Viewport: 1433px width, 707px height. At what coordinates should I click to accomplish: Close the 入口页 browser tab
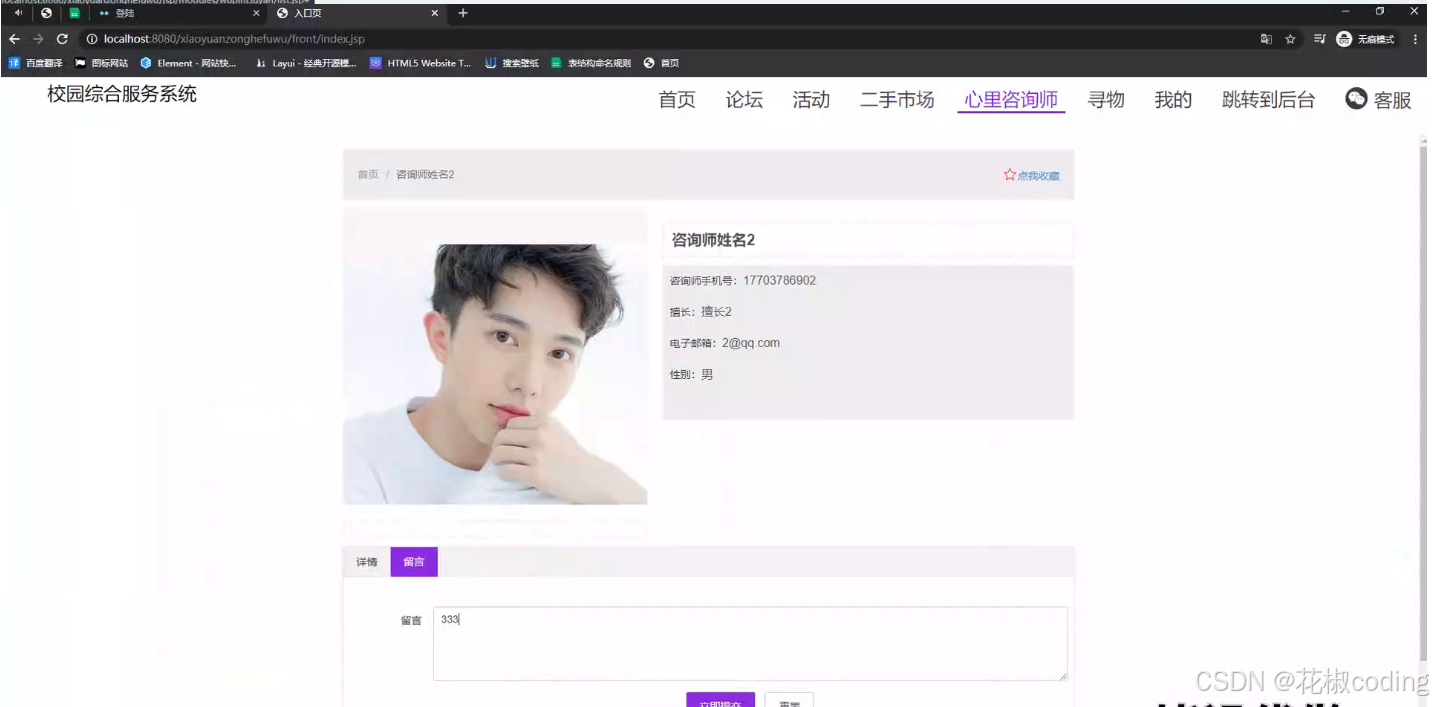click(x=435, y=13)
